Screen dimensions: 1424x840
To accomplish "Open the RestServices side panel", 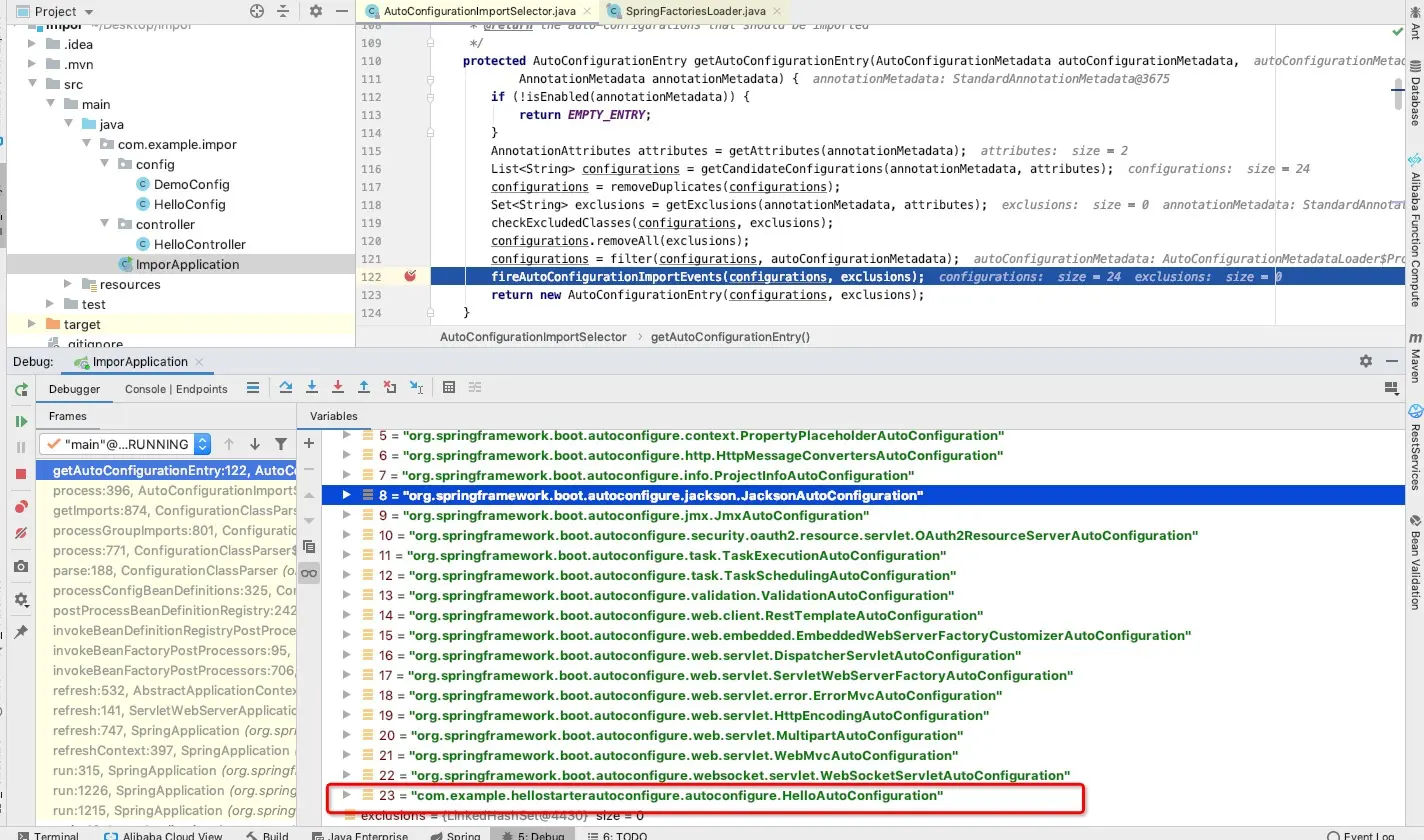I will click(x=1415, y=447).
